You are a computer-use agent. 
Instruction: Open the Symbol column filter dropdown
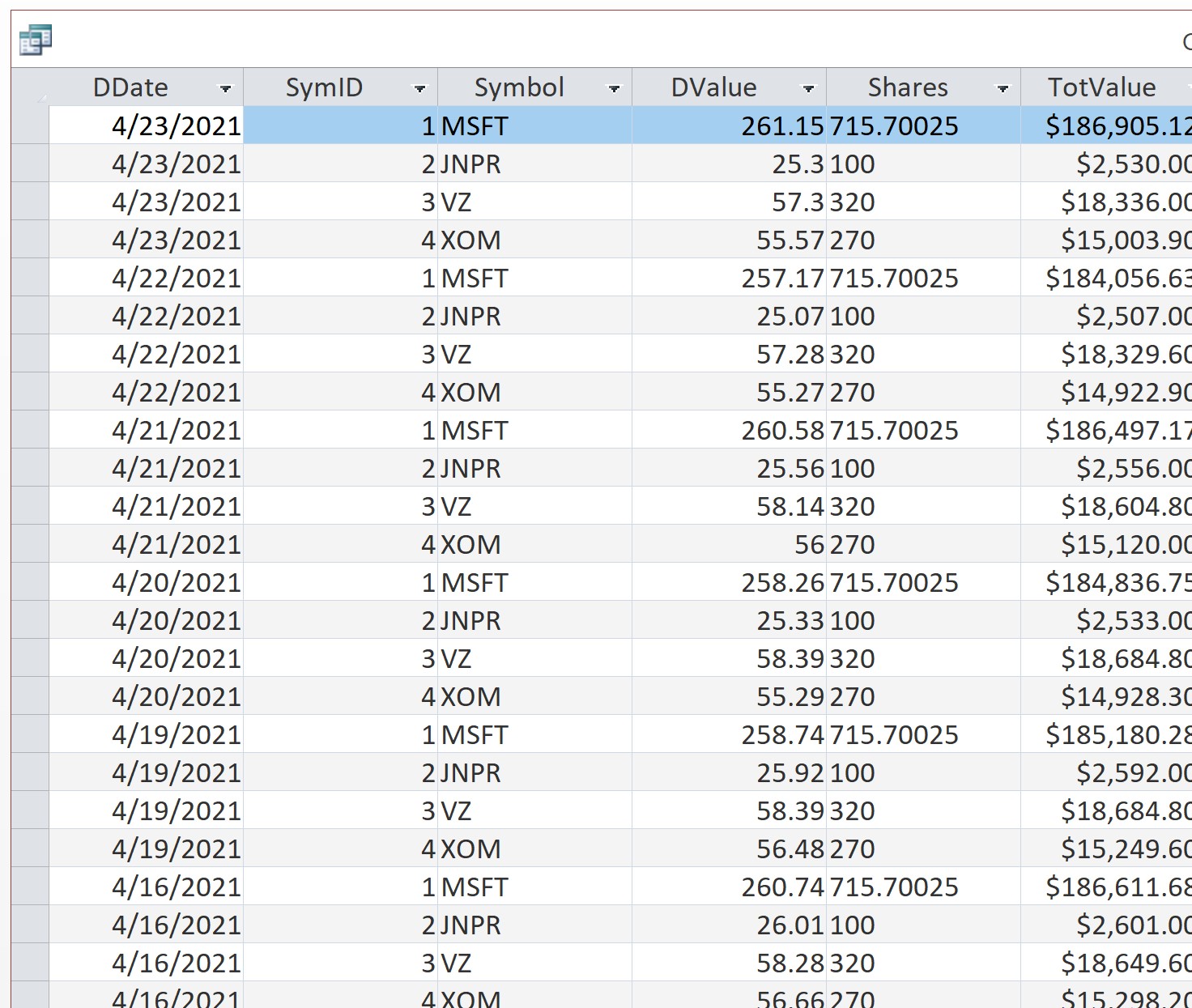[x=614, y=88]
